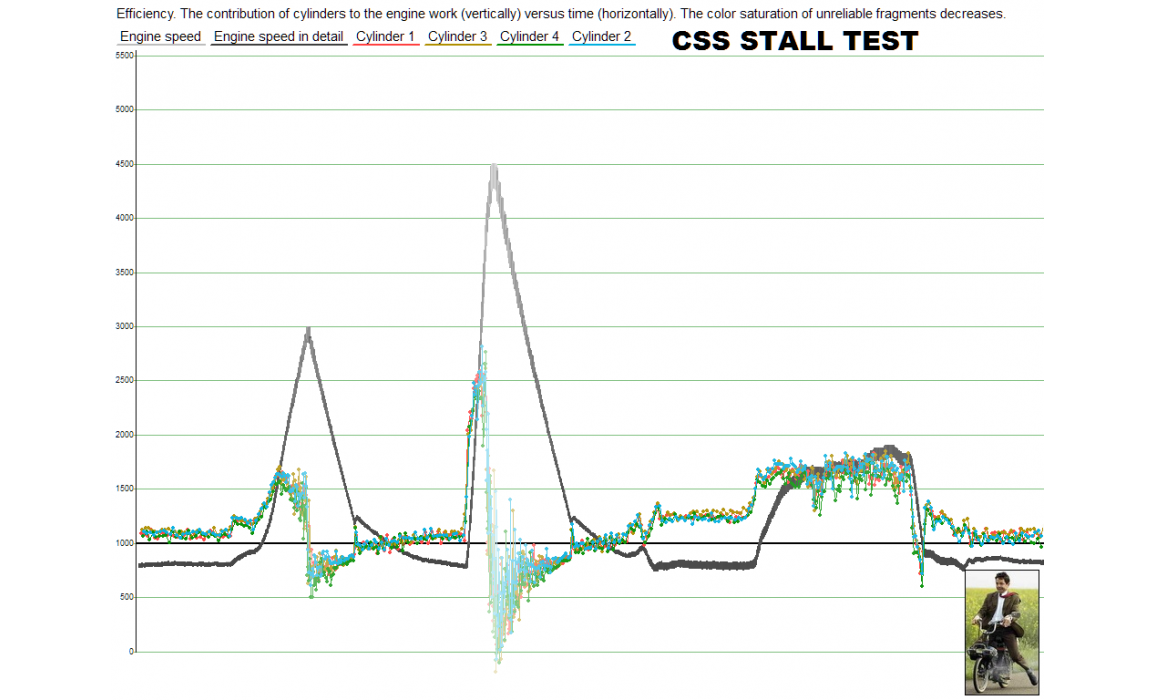Viewport: 1156px width, 700px height.
Task: Click the 5000 y-axis label
Action: click(x=124, y=110)
